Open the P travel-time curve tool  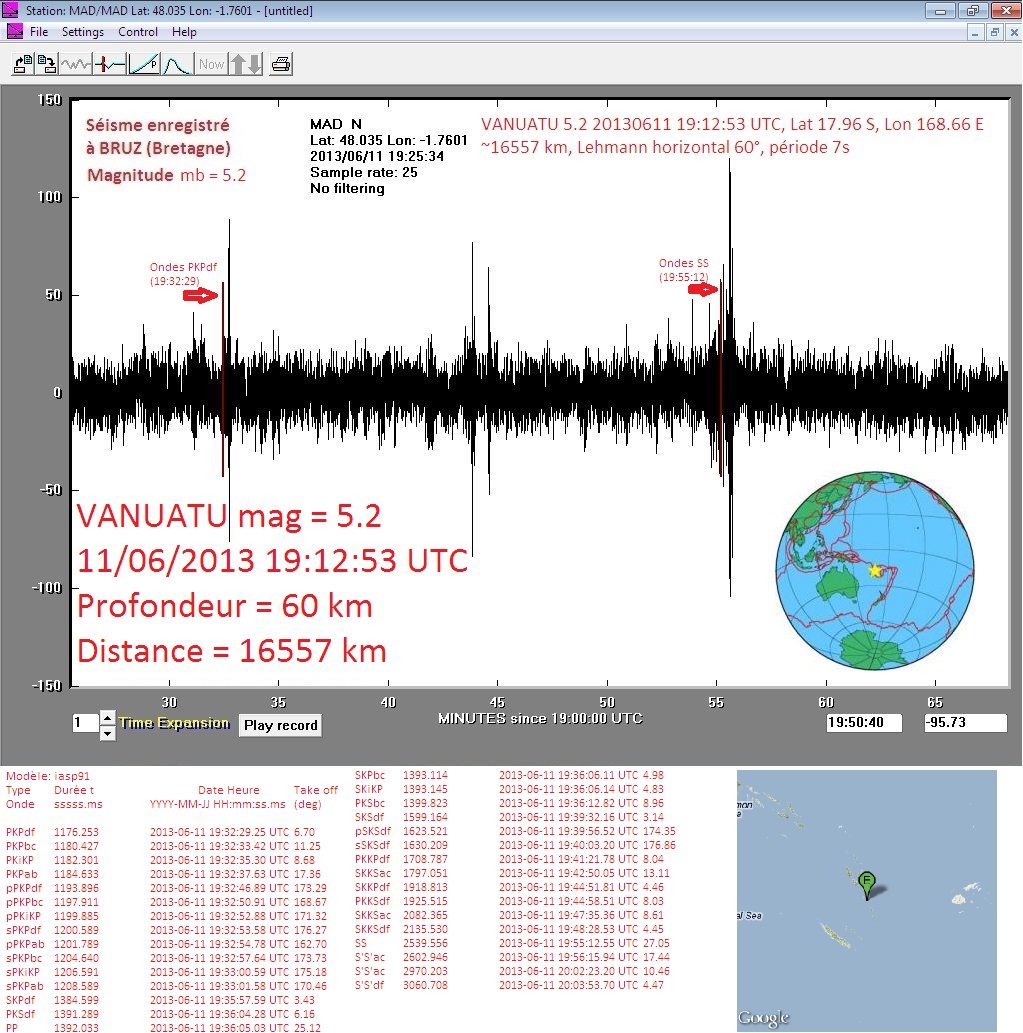144,65
